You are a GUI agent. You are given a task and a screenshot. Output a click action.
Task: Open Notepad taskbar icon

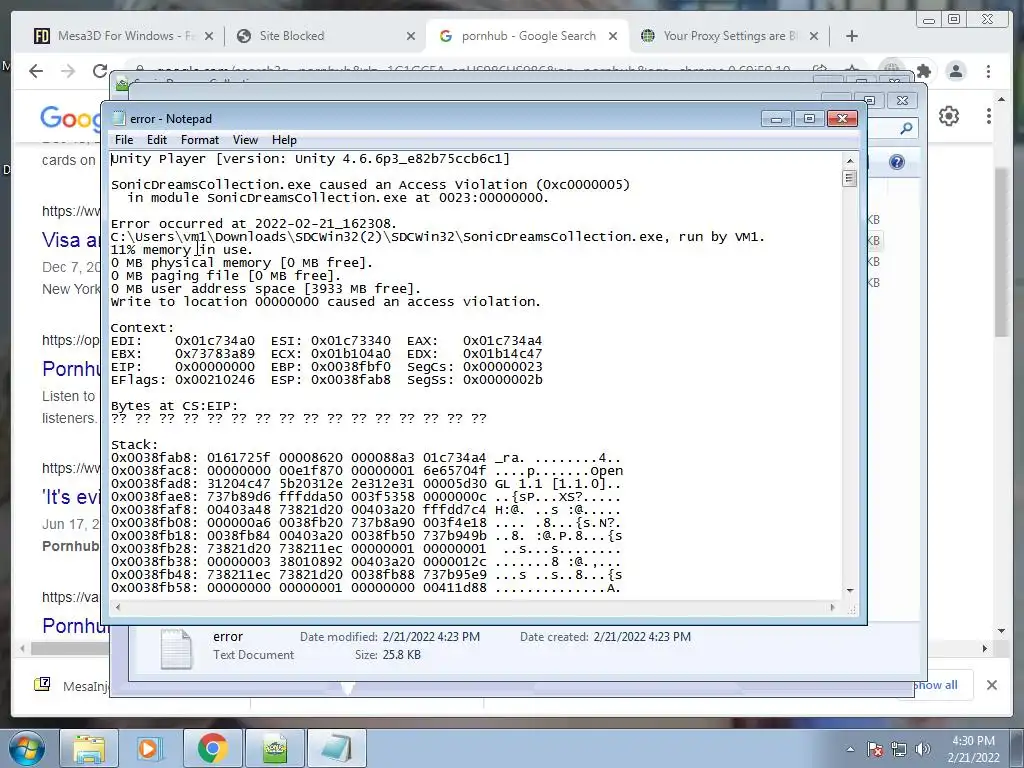pos(336,748)
